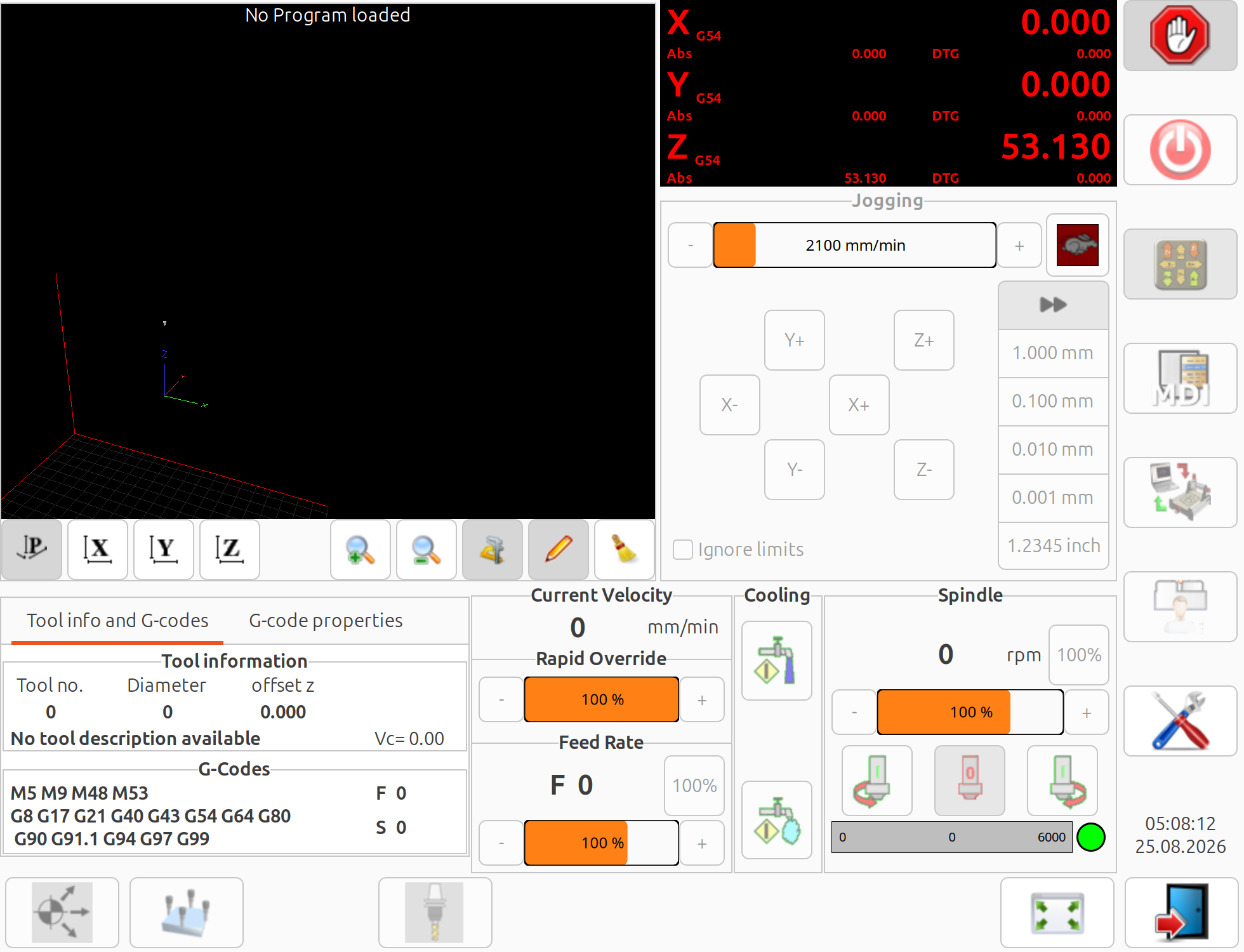The image size is (1244, 952).
Task: Toggle rabbit fast jog mode
Action: pos(1078,245)
